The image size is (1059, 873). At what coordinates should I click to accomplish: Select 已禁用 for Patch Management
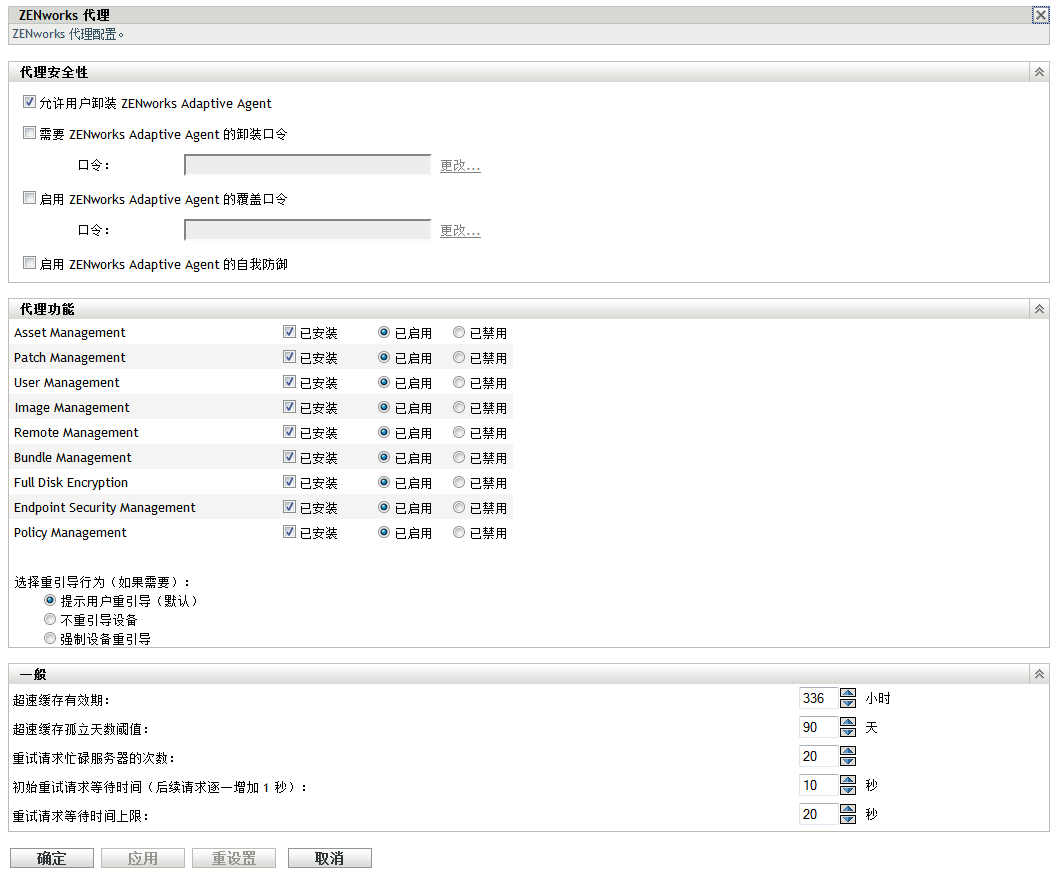tap(459, 357)
